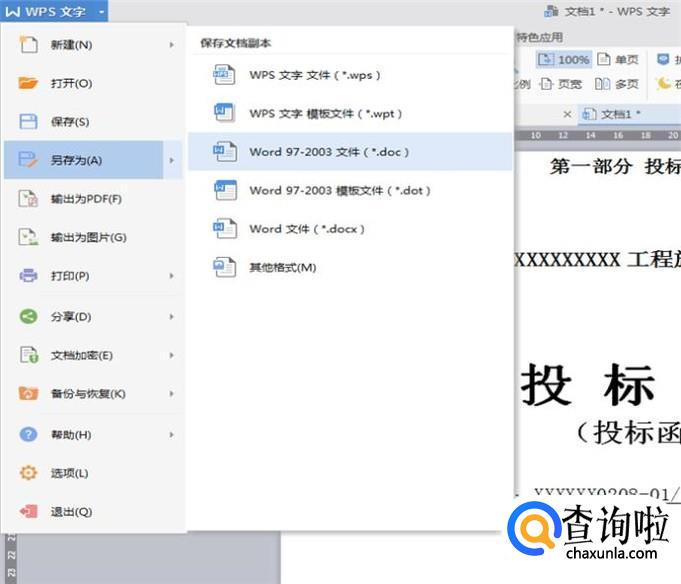This screenshot has width=681, height=584.
Task: Select Open 打开(O) menu entry
Action: pos(93,83)
